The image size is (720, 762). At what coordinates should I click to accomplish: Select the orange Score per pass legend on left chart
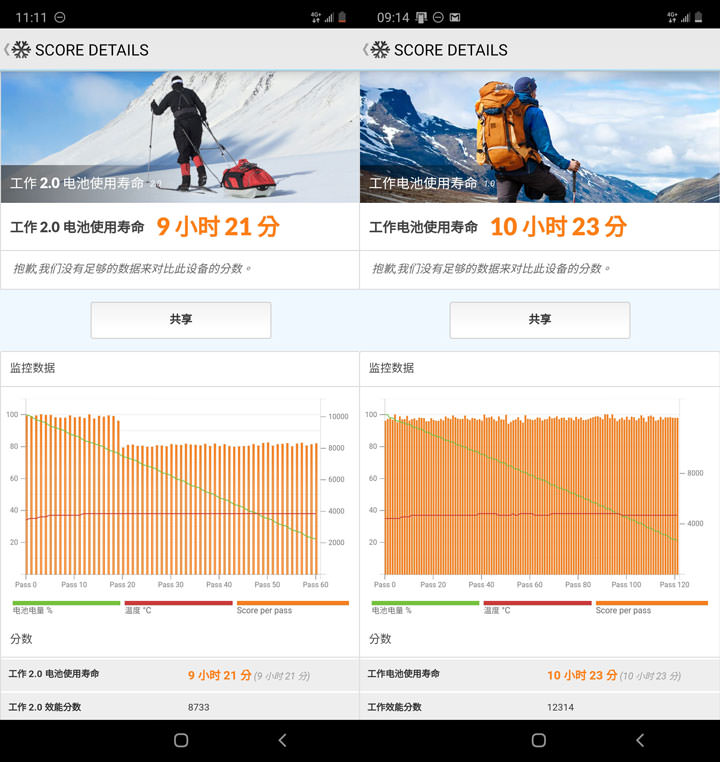click(292, 607)
